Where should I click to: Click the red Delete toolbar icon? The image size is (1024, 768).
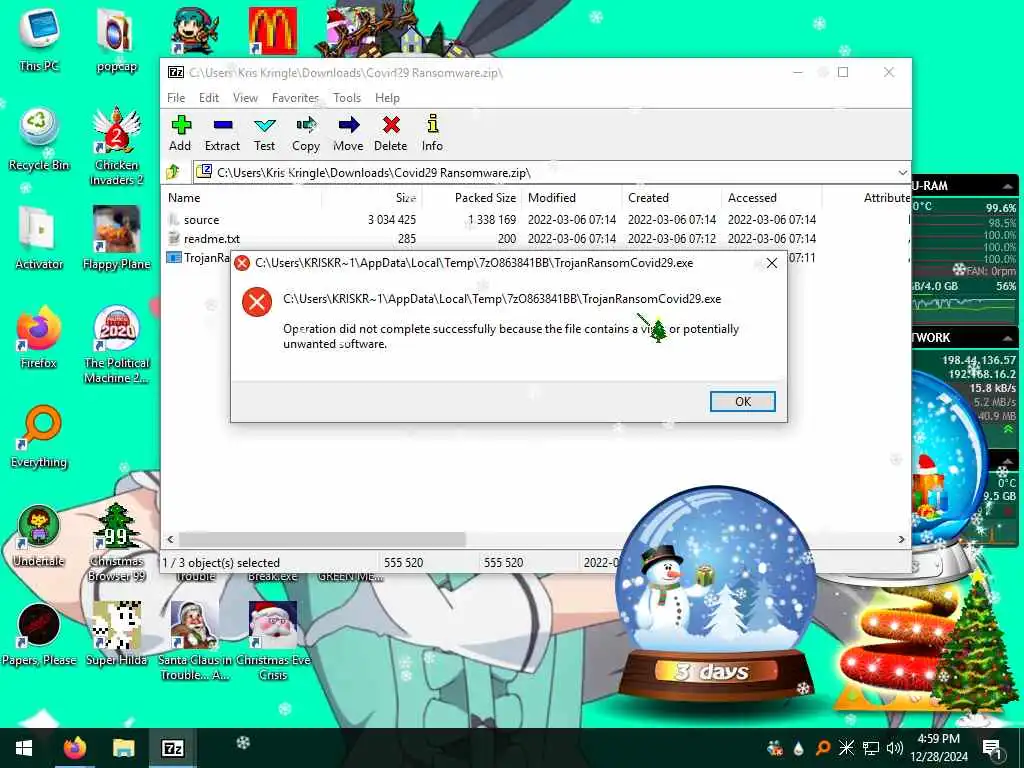[x=391, y=134]
